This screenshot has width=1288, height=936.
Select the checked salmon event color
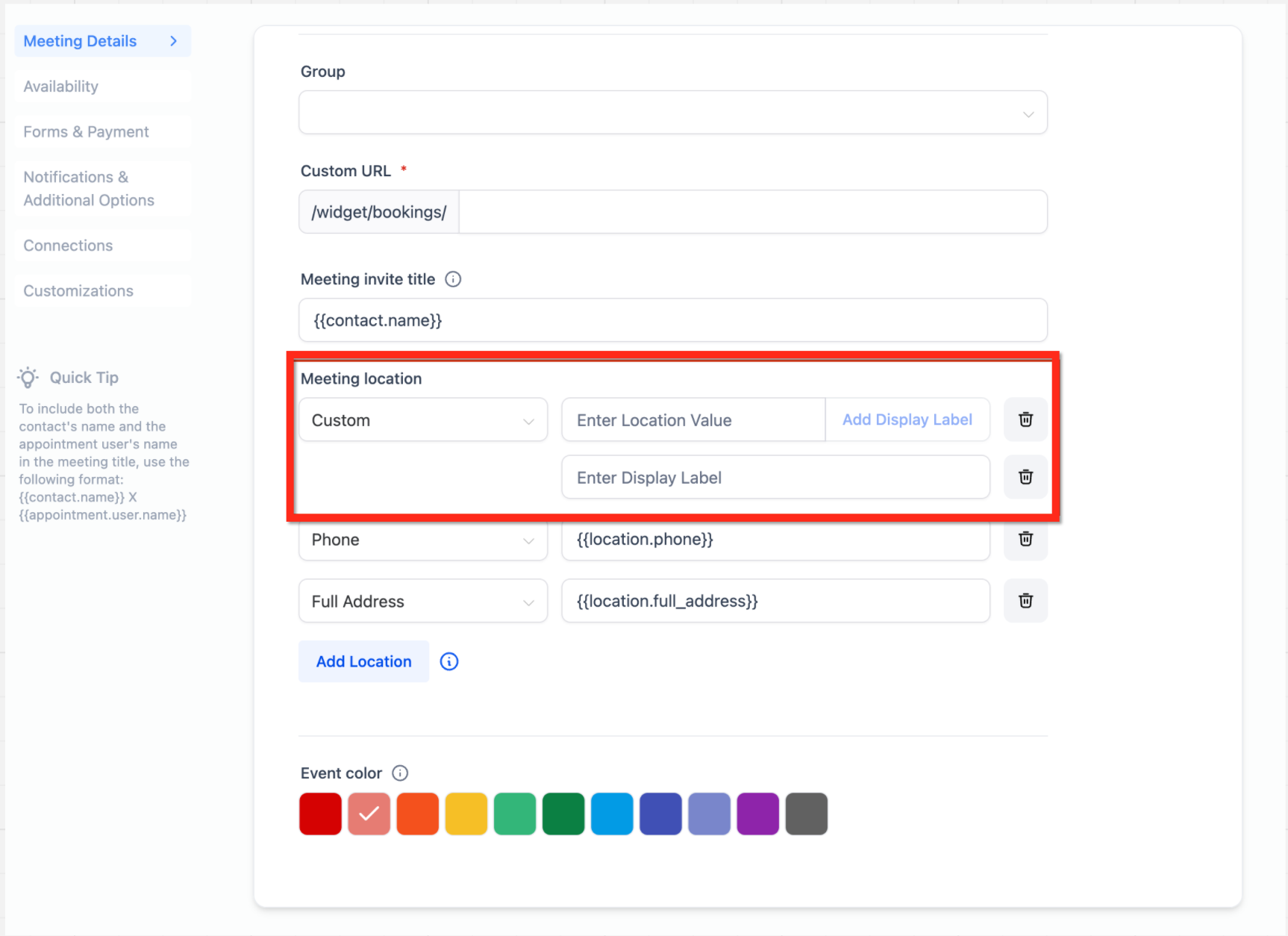pyautogui.click(x=369, y=814)
